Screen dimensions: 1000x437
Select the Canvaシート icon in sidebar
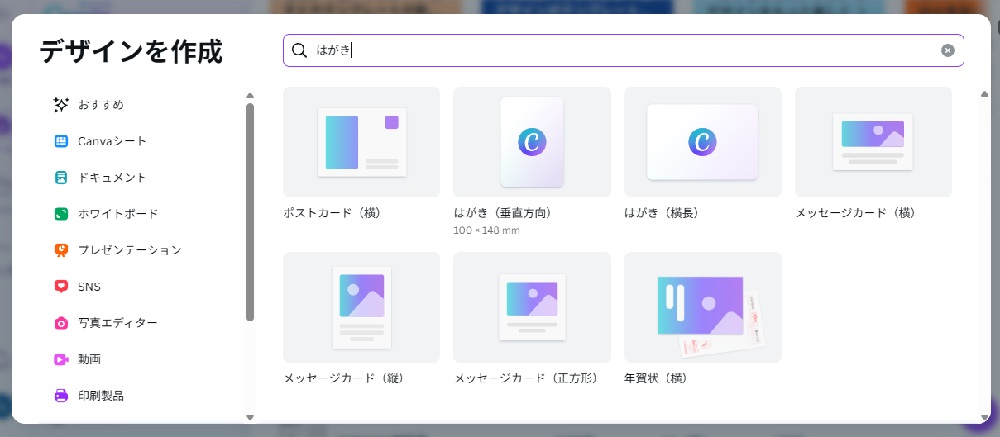(x=61, y=141)
